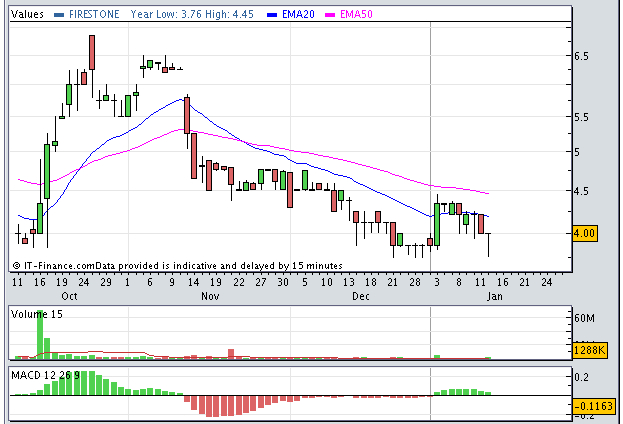Click the Nov month label on date axis
Screen dimensions: 623x424
[x=209, y=297]
